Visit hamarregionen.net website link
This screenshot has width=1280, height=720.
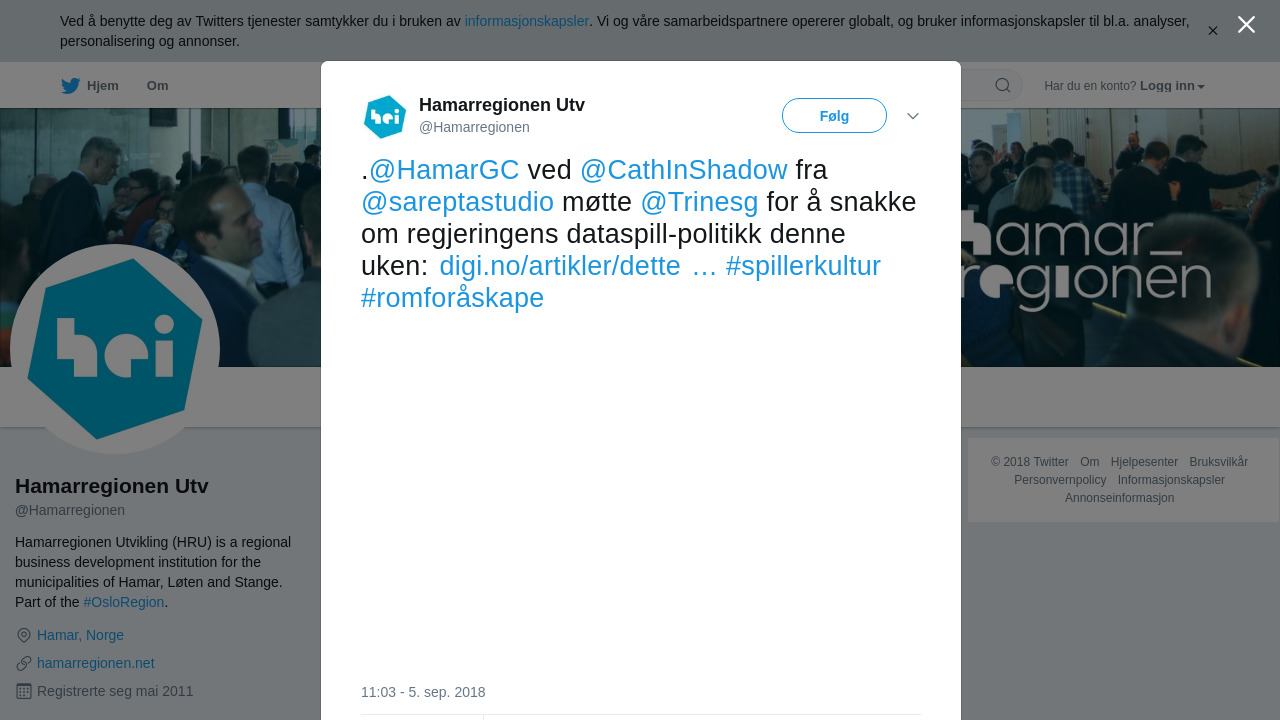(x=96, y=663)
